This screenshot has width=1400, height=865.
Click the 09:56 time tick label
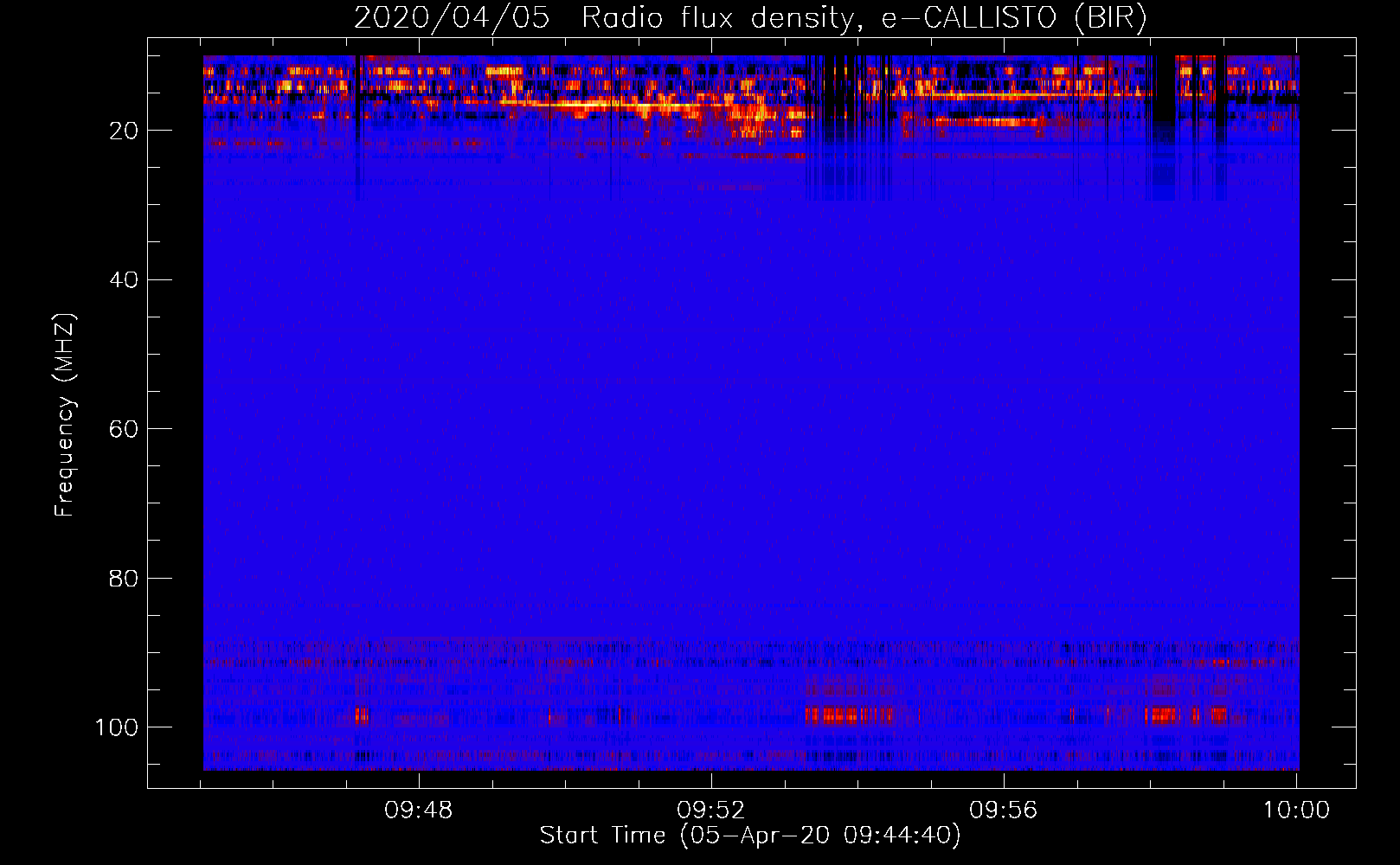(1004, 811)
